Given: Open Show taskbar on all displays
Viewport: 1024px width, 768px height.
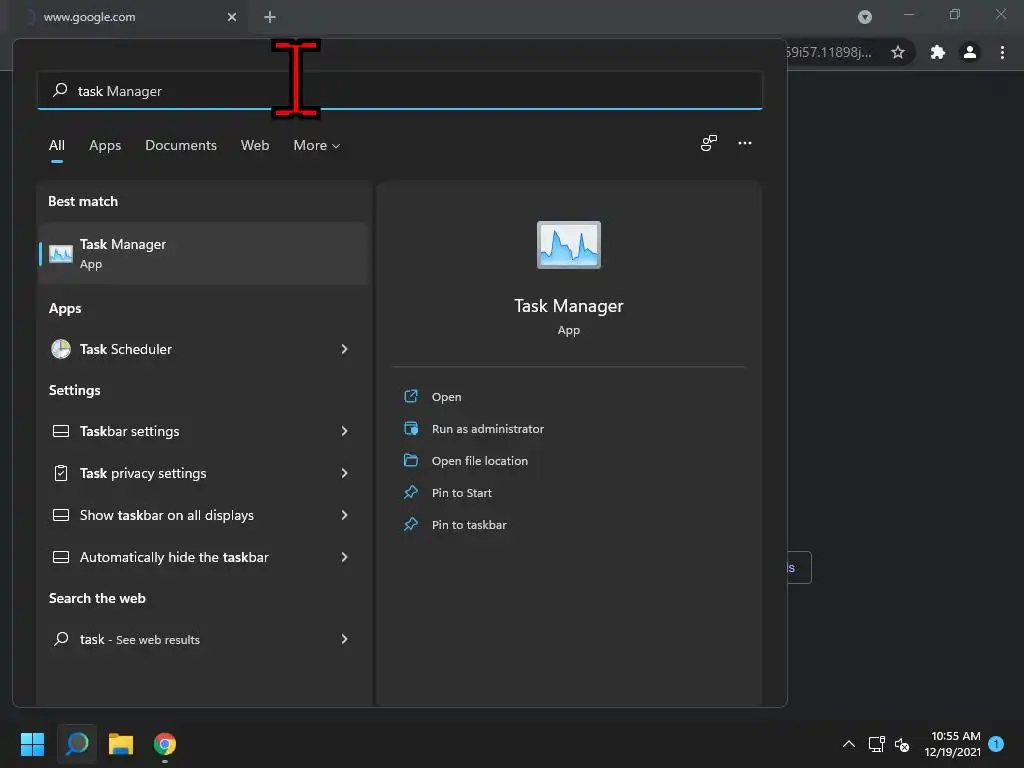Looking at the screenshot, I should coord(203,515).
